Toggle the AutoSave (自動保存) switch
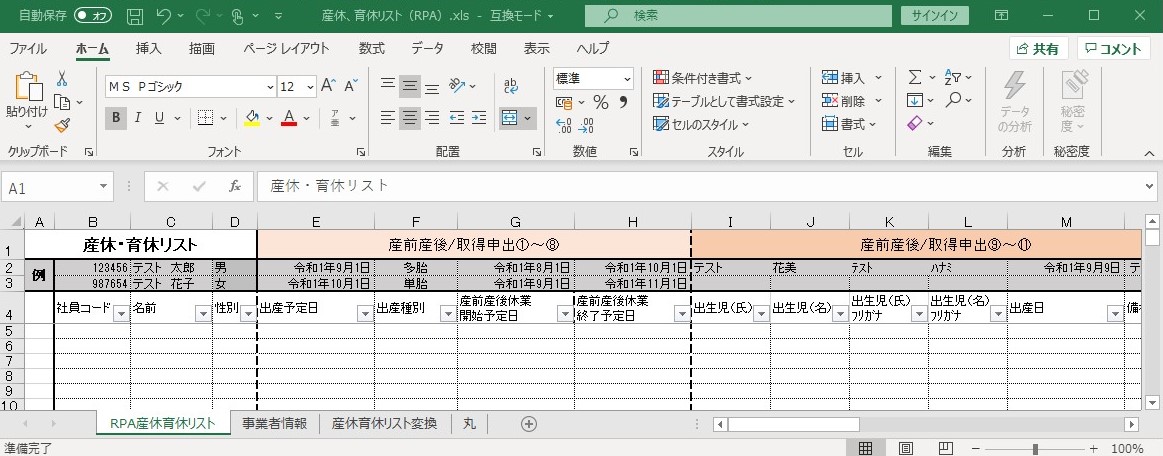Image resolution: width=1163 pixels, height=456 pixels. pyautogui.click(x=93, y=16)
